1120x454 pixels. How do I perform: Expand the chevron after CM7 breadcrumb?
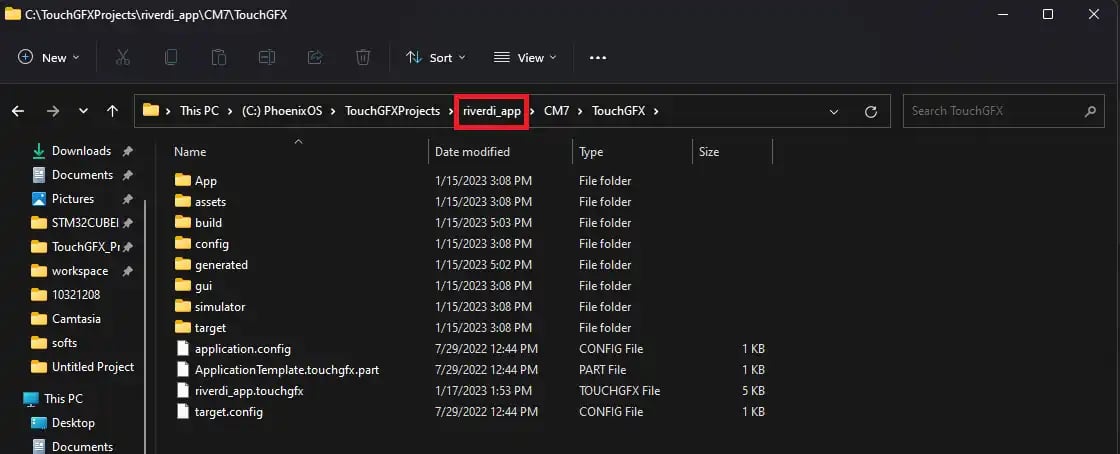tap(580, 111)
